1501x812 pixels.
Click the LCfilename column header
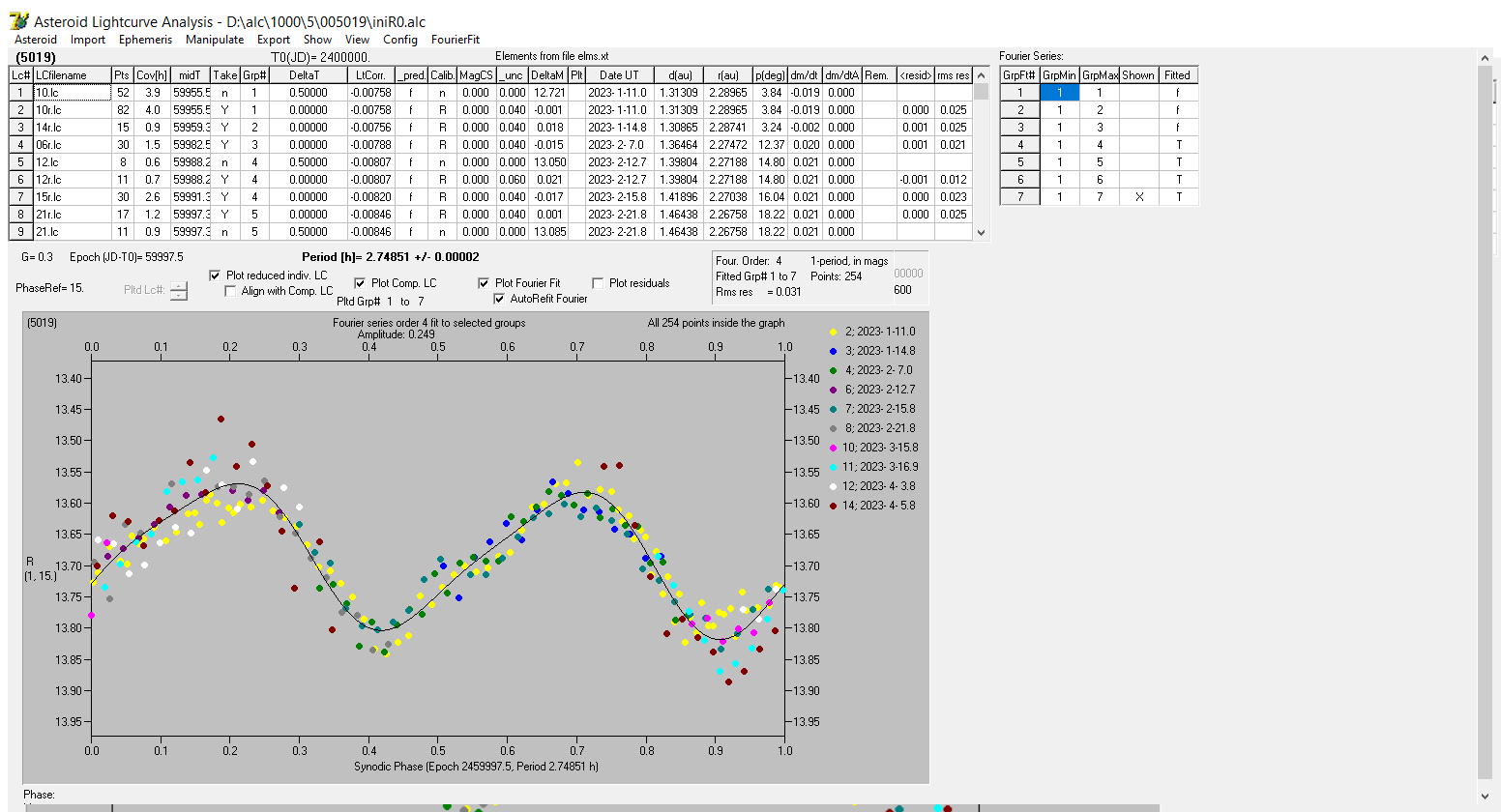tap(73, 75)
